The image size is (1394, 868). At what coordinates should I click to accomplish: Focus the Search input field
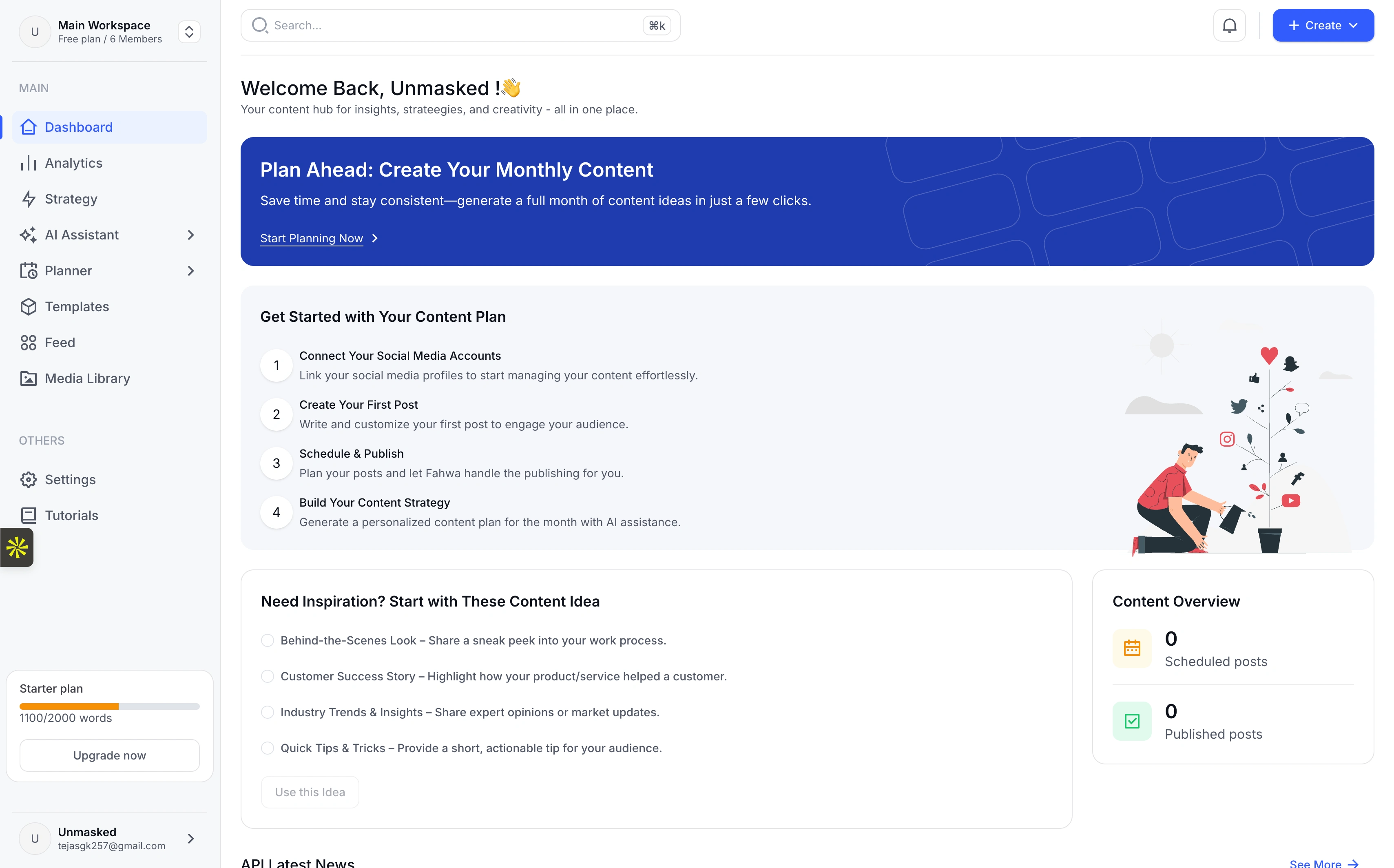point(454,25)
